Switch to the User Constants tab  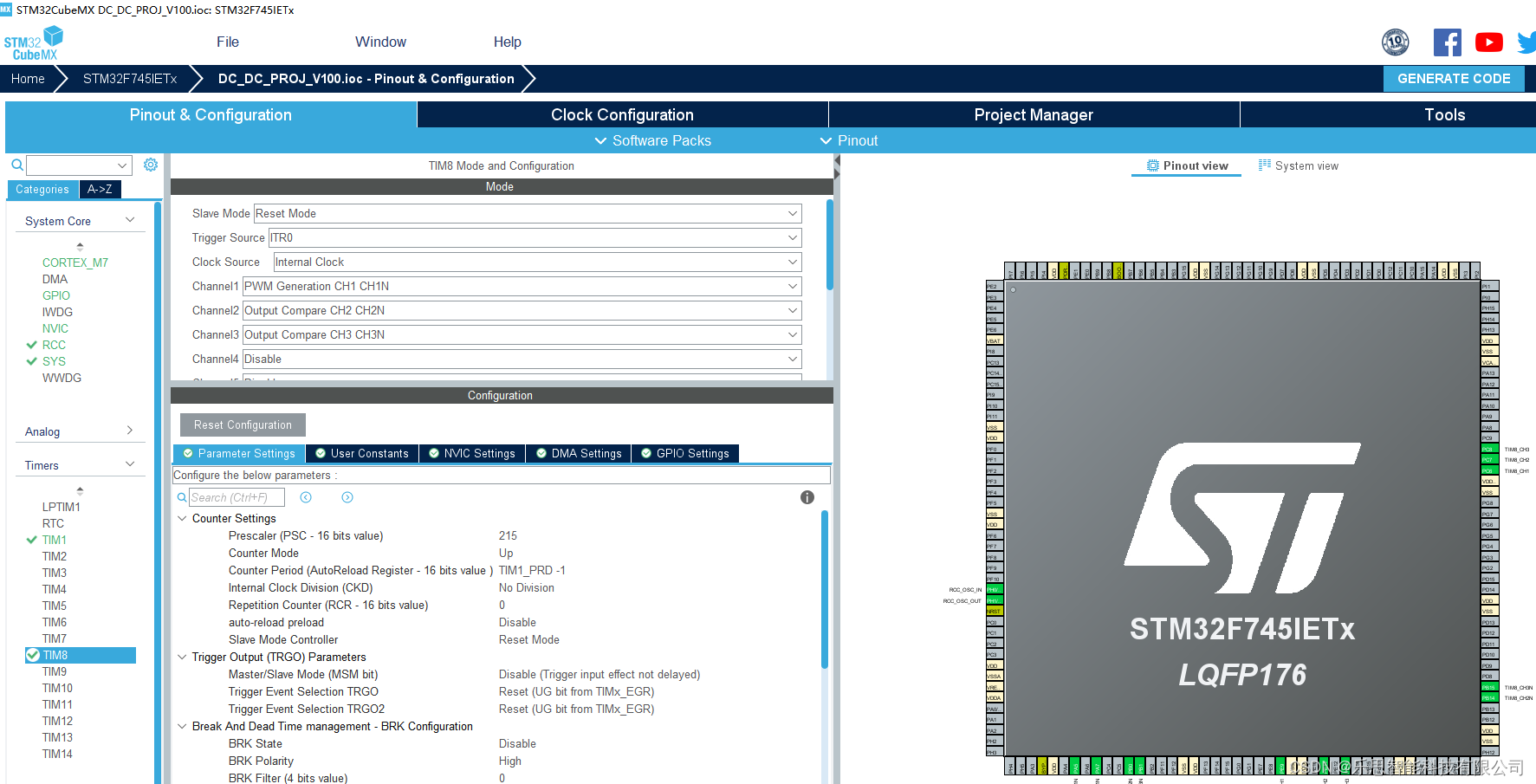[362, 453]
